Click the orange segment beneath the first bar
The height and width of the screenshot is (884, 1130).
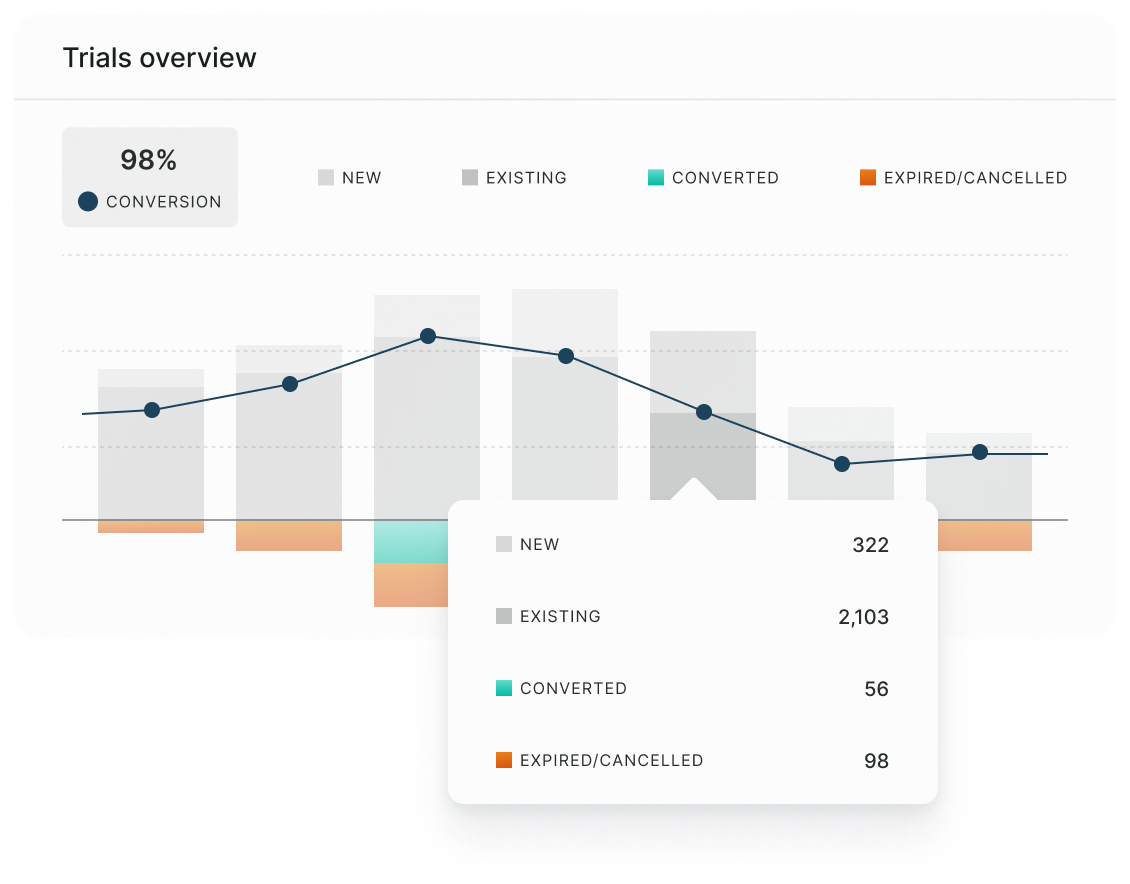pos(151,527)
